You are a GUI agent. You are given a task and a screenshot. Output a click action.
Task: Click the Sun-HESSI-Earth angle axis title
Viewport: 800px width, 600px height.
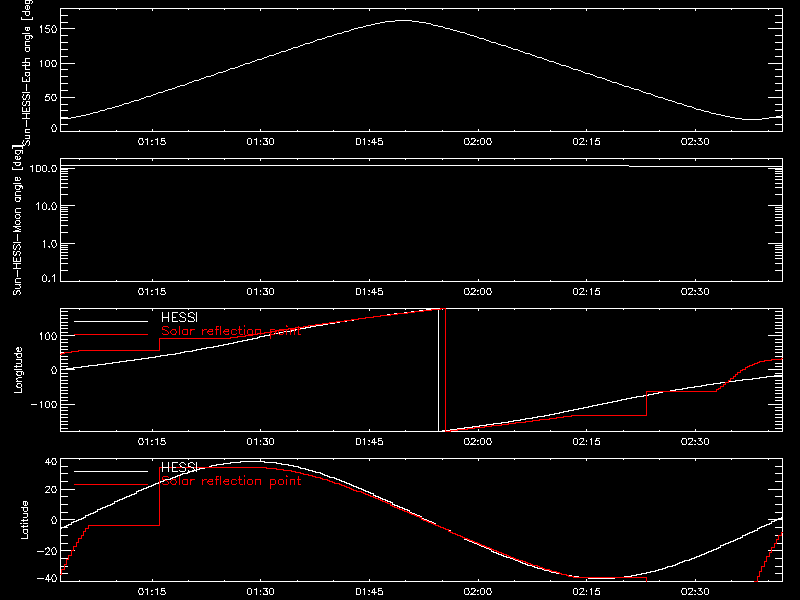[27, 73]
